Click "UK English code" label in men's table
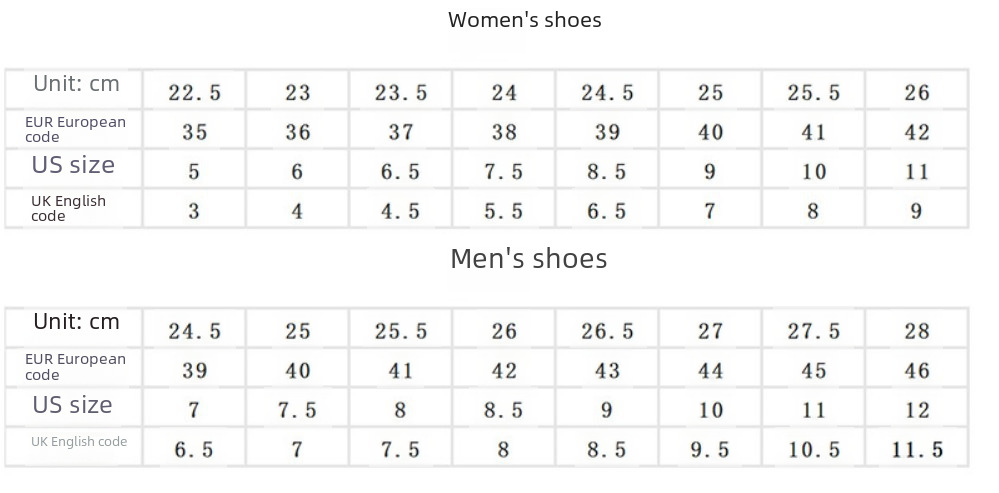Image resolution: width=999 pixels, height=493 pixels. [x=79, y=441]
